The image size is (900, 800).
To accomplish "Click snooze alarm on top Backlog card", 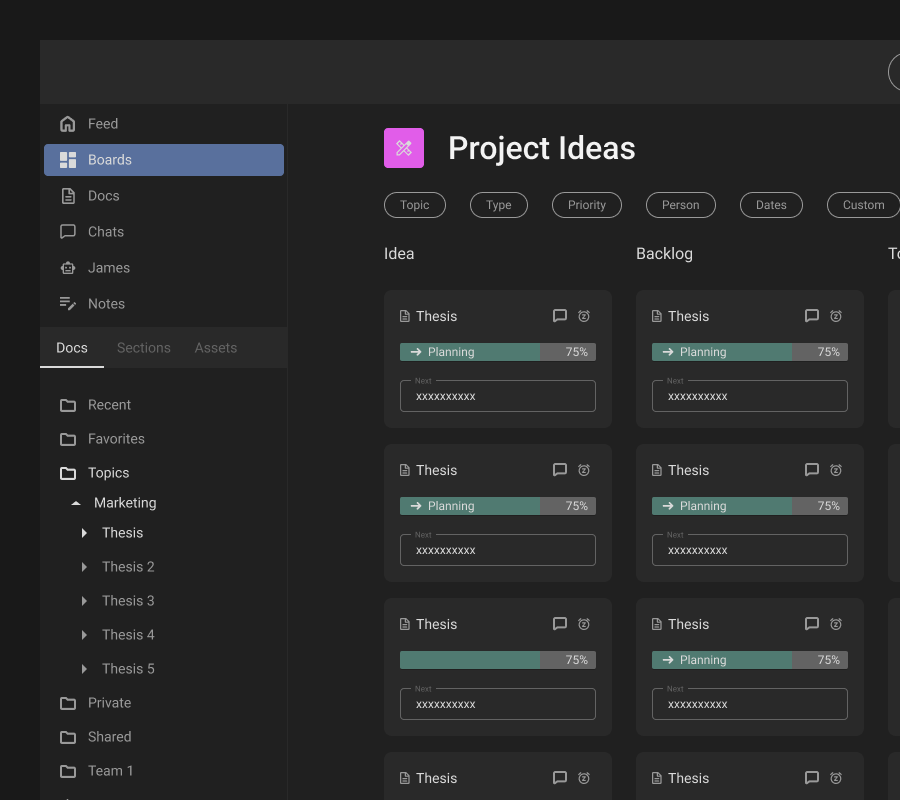I will pos(836,316).
